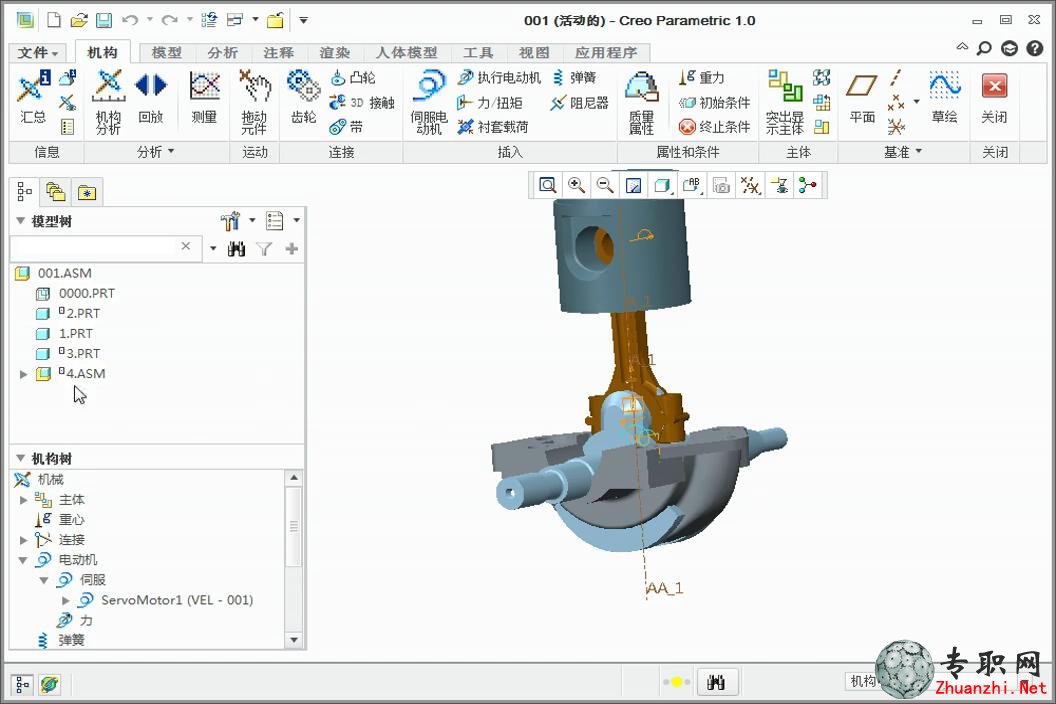The image size is (1056, 704).
Task: Click Highlight Bodies (突出显示主体)
Action: coord(785,102)
